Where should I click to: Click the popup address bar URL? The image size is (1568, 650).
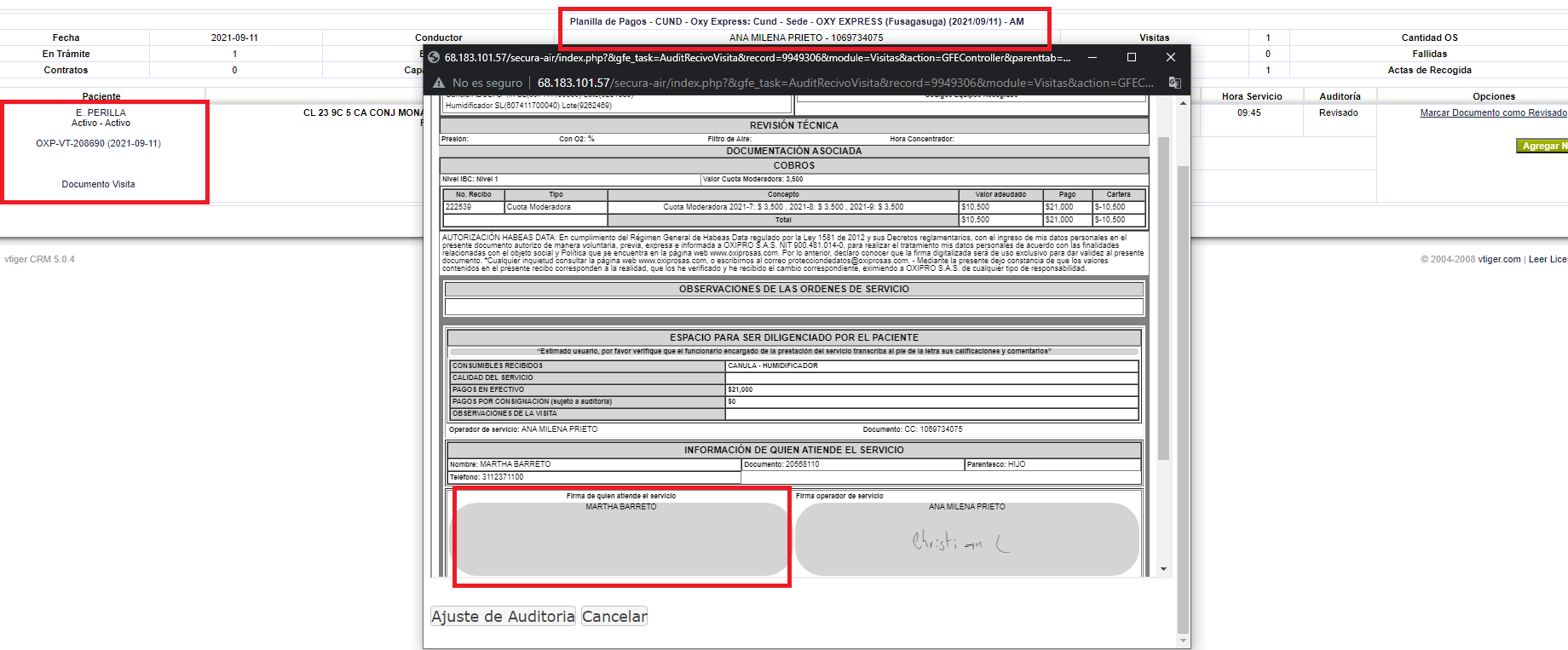[845, 83]
